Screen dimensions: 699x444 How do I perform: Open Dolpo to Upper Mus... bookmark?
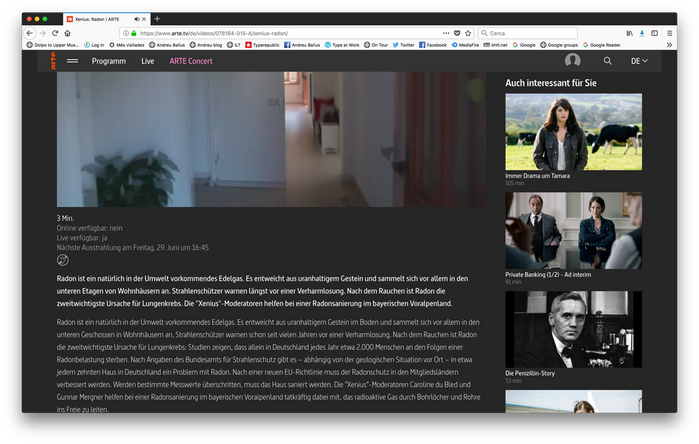[53, 45]
